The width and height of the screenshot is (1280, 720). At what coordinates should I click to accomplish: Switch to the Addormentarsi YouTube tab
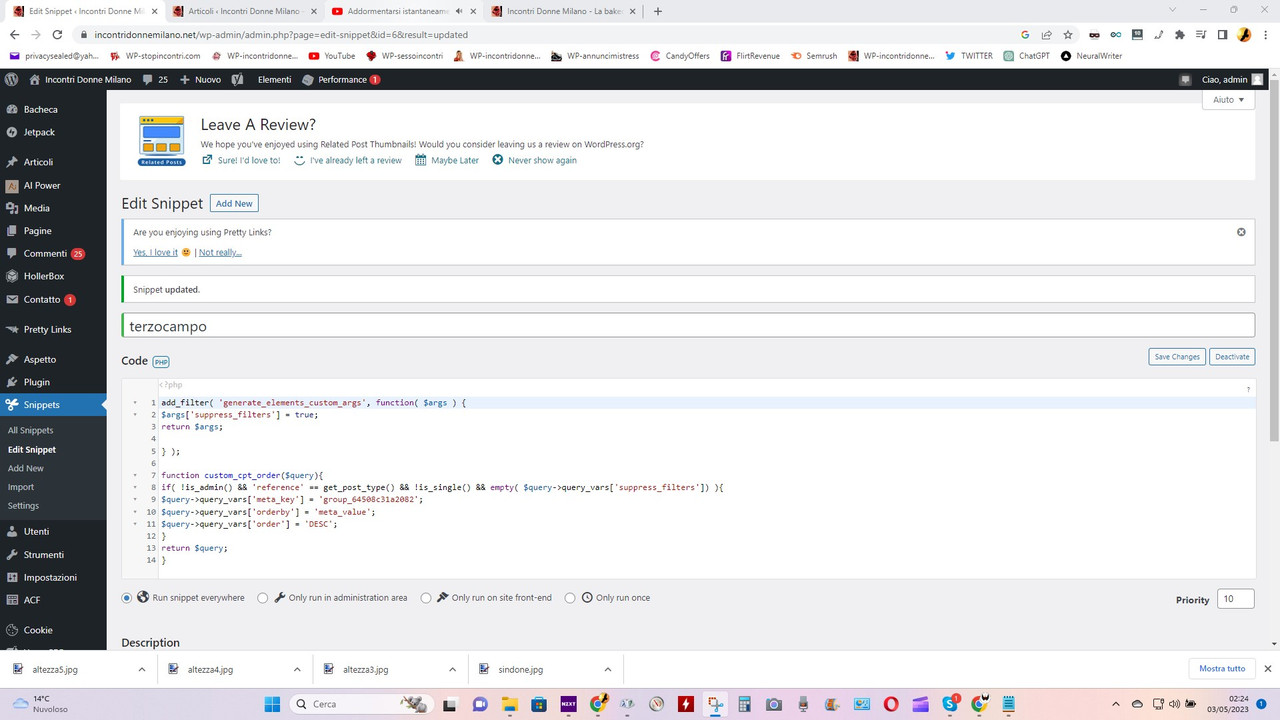click(401, 11)
